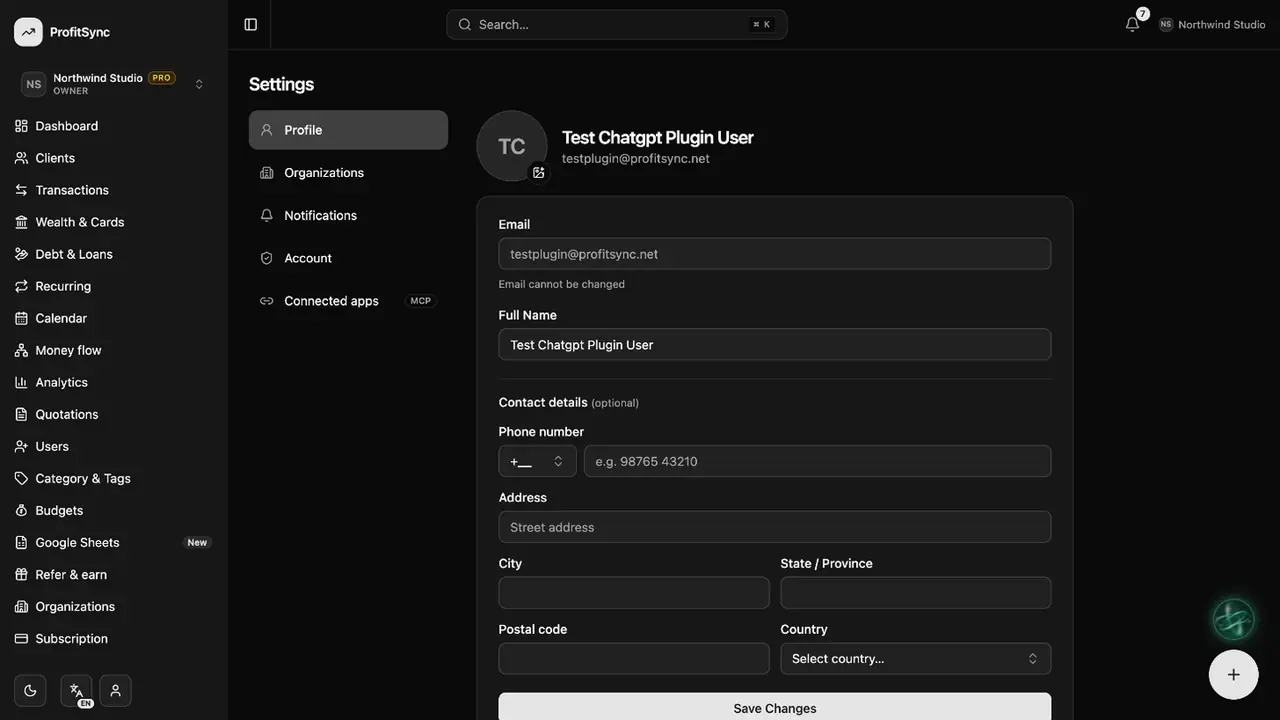
Task: Expand the Northwind Studio workspace switcher
Action: pos(114,84)
